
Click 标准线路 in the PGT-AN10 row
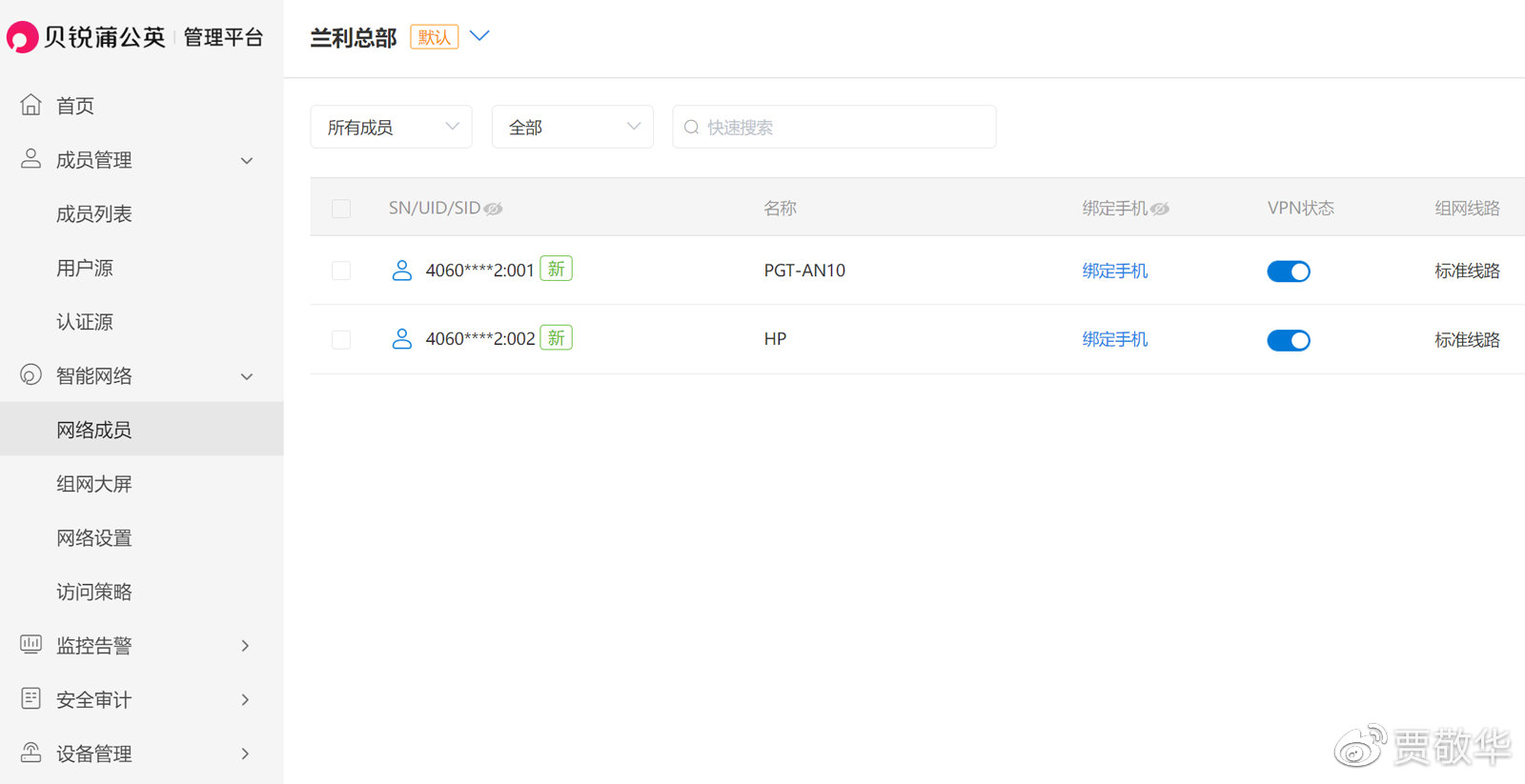(1467, 271)
